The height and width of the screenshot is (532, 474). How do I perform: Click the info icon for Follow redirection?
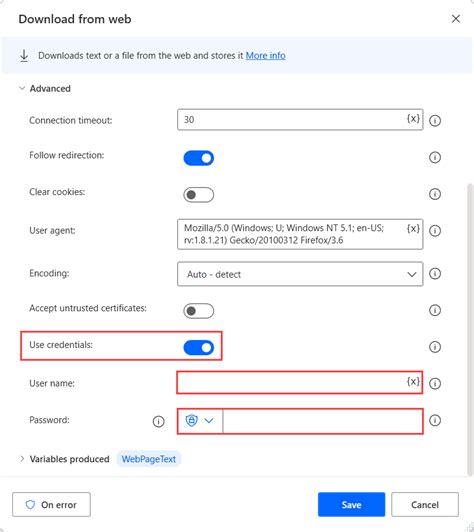pos(435,157)
